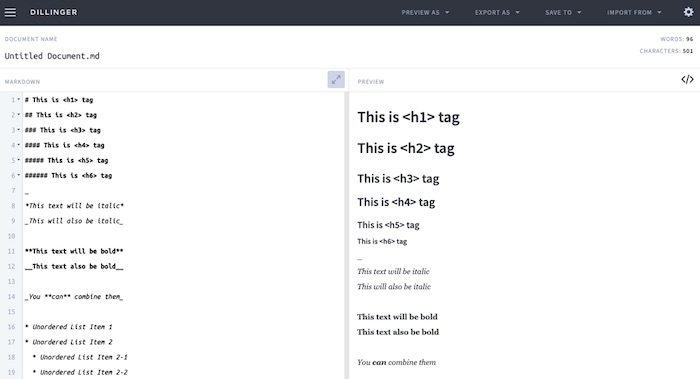Collapse the fold arrow on line 1
Viewport: 700px width, 379px height.
19,100
